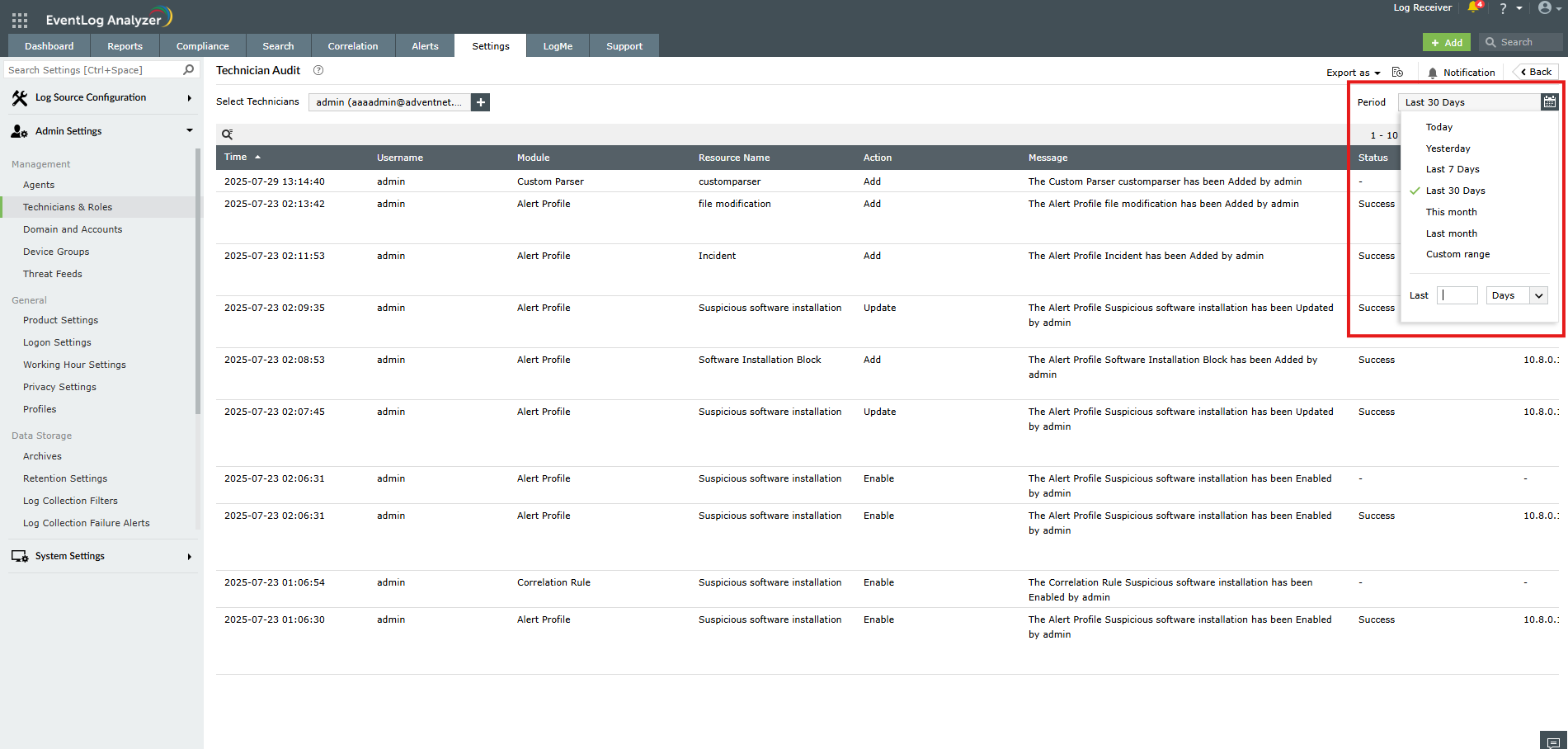Switch to the Correlation tab
Viewport: 1568px width, 749px height.
[353, 46]
